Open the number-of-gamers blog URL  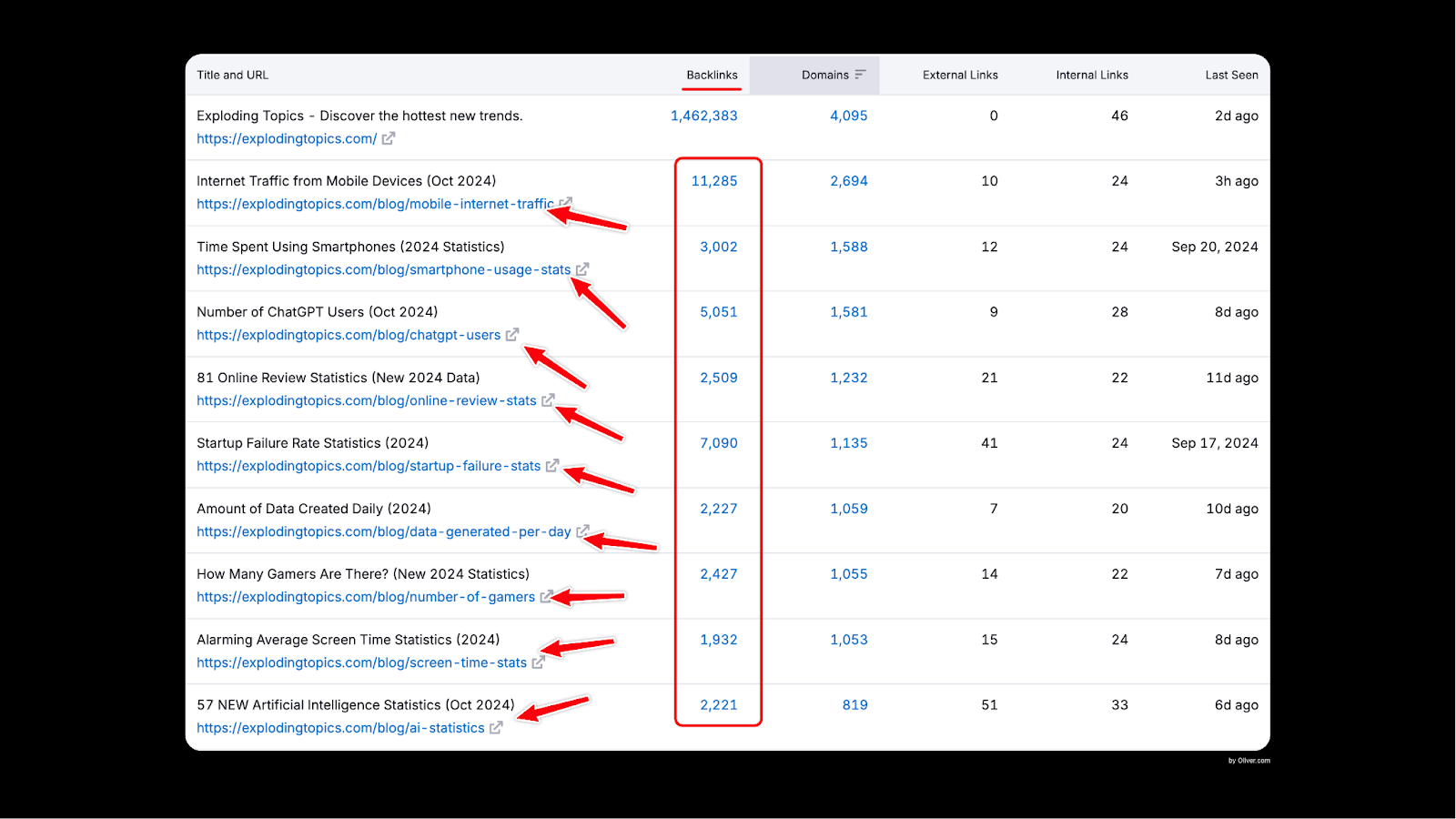pos(366,597)
